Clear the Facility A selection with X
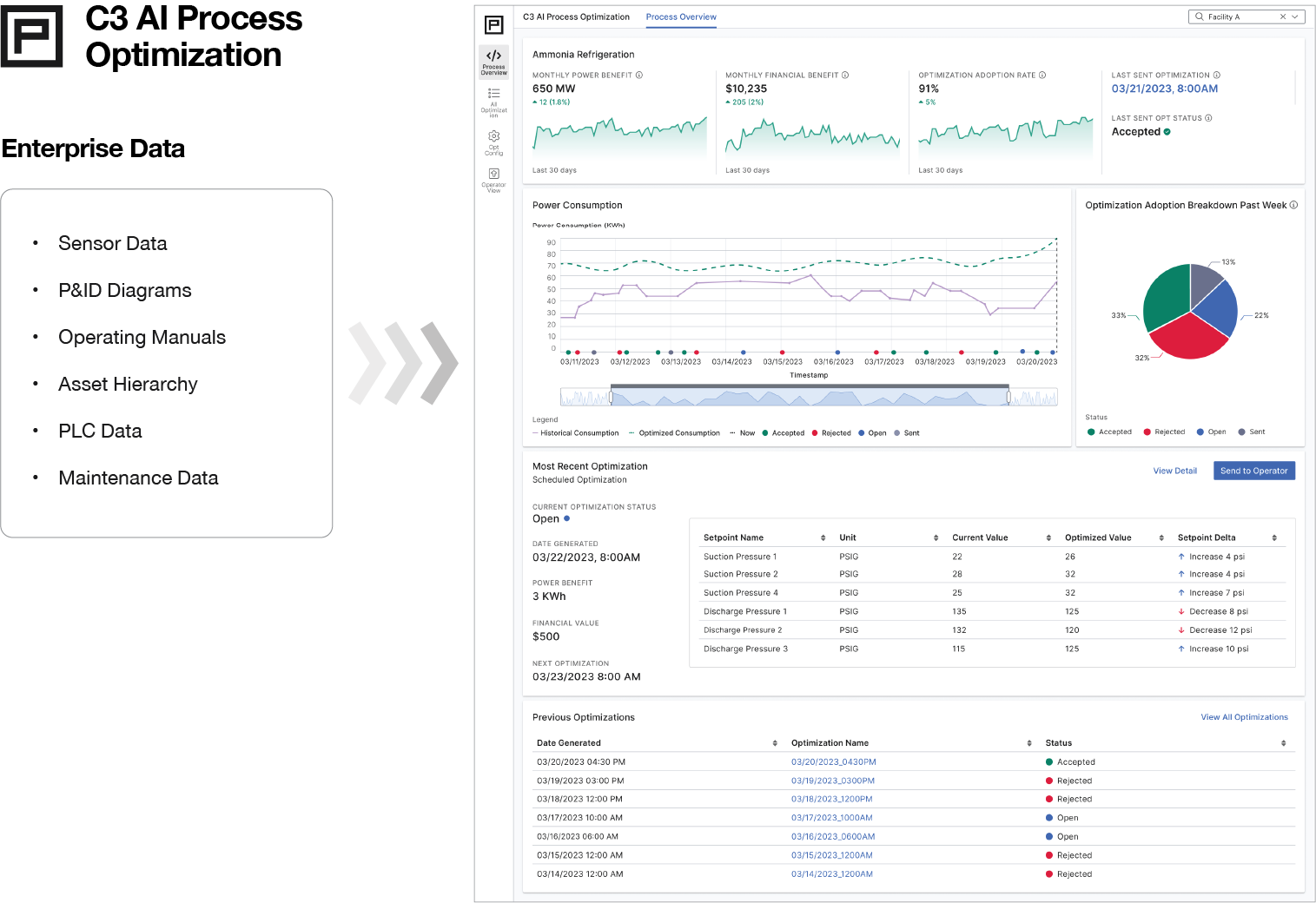The width and height of the screenshot is (1316, 903). [1283, 16]
